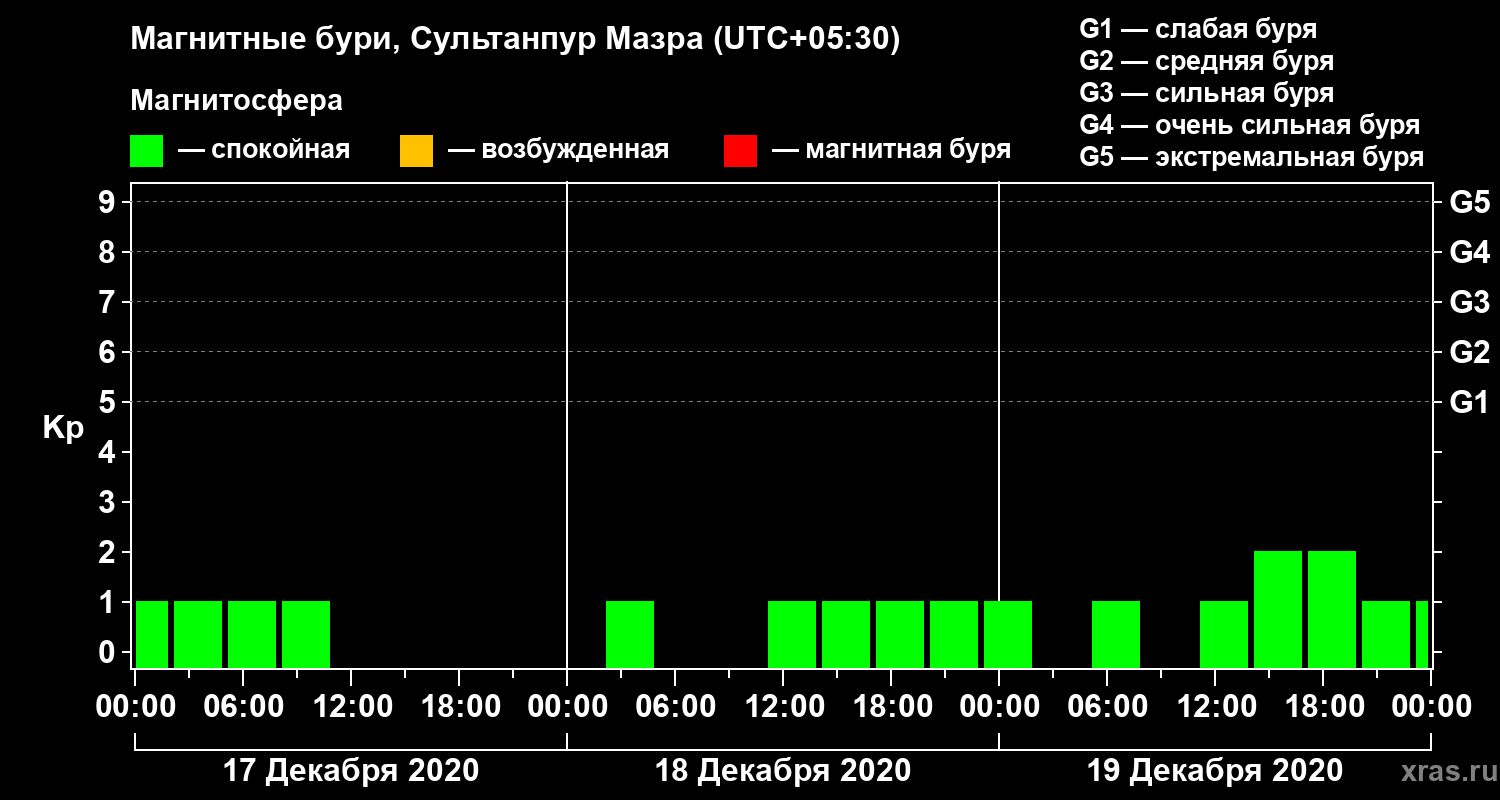1500x800 pixels.
Task: Click the G5 label on right axis
Action: click(1469, 203)
